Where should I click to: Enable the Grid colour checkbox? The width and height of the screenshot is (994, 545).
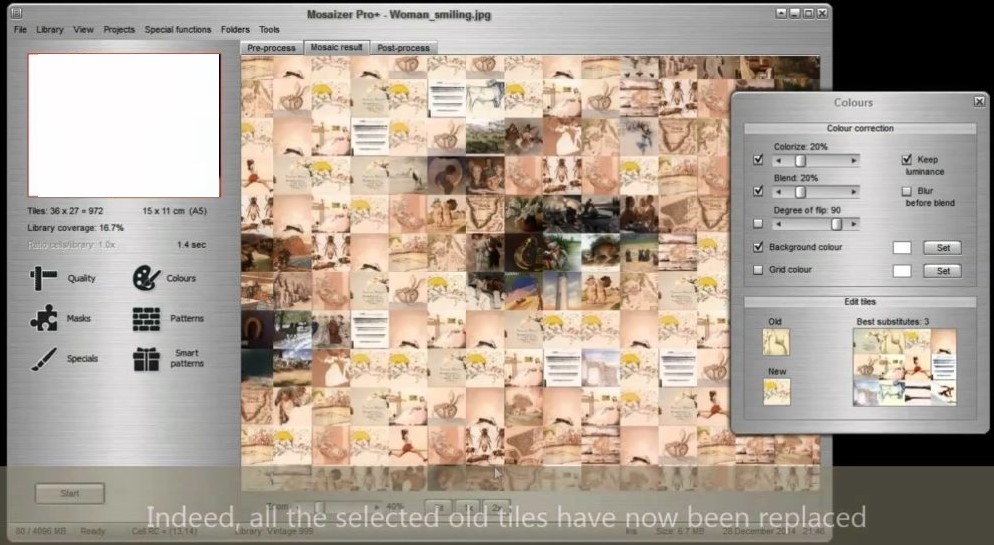tap(758, 270)
